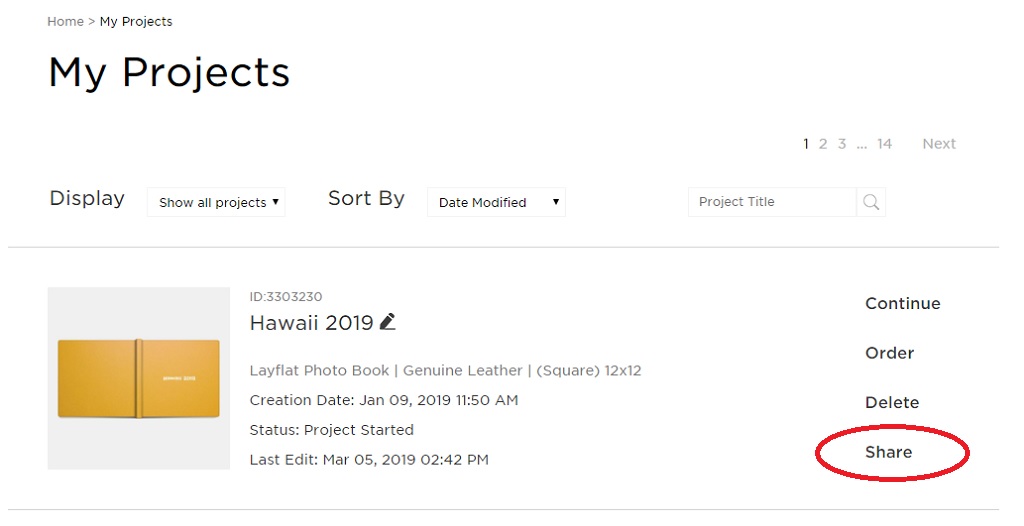The width and height of the screenshot is (1024, 526).
Task: Open the Date Modified sort dropdown
Action: pyautogui.click(x=496, y=202)
